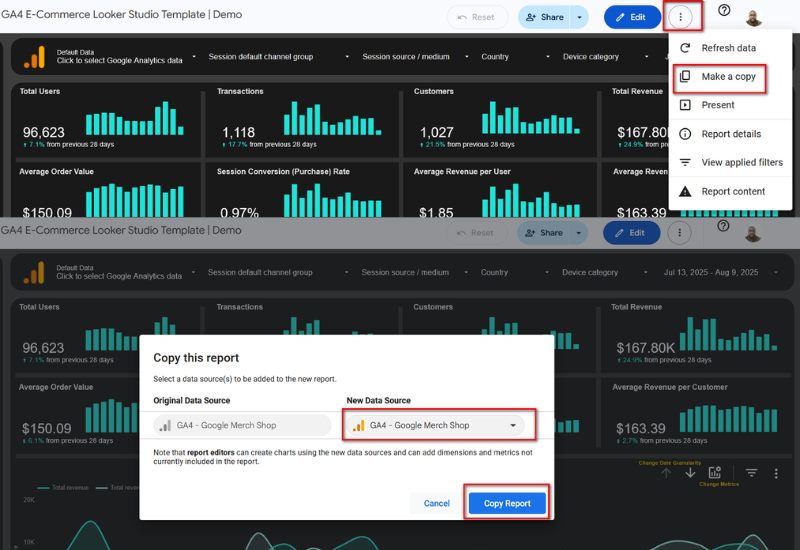Click the filter lines icon on the revenue chart

(x=751, y=473)
